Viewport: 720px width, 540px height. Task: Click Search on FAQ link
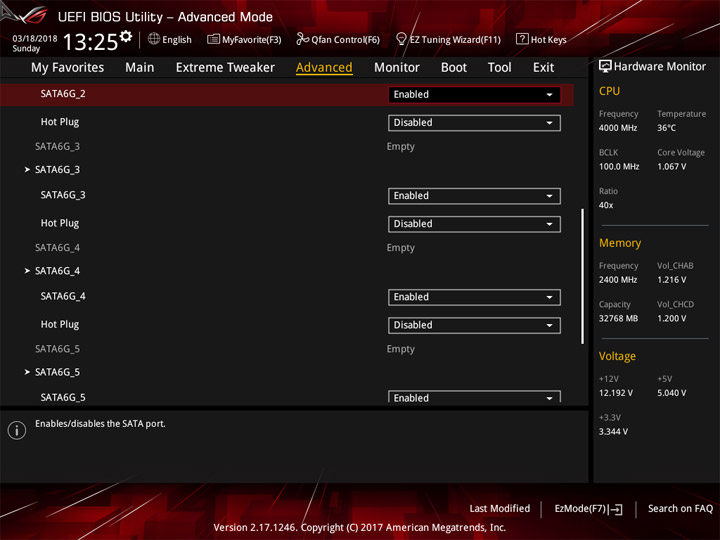coord(680,509)
